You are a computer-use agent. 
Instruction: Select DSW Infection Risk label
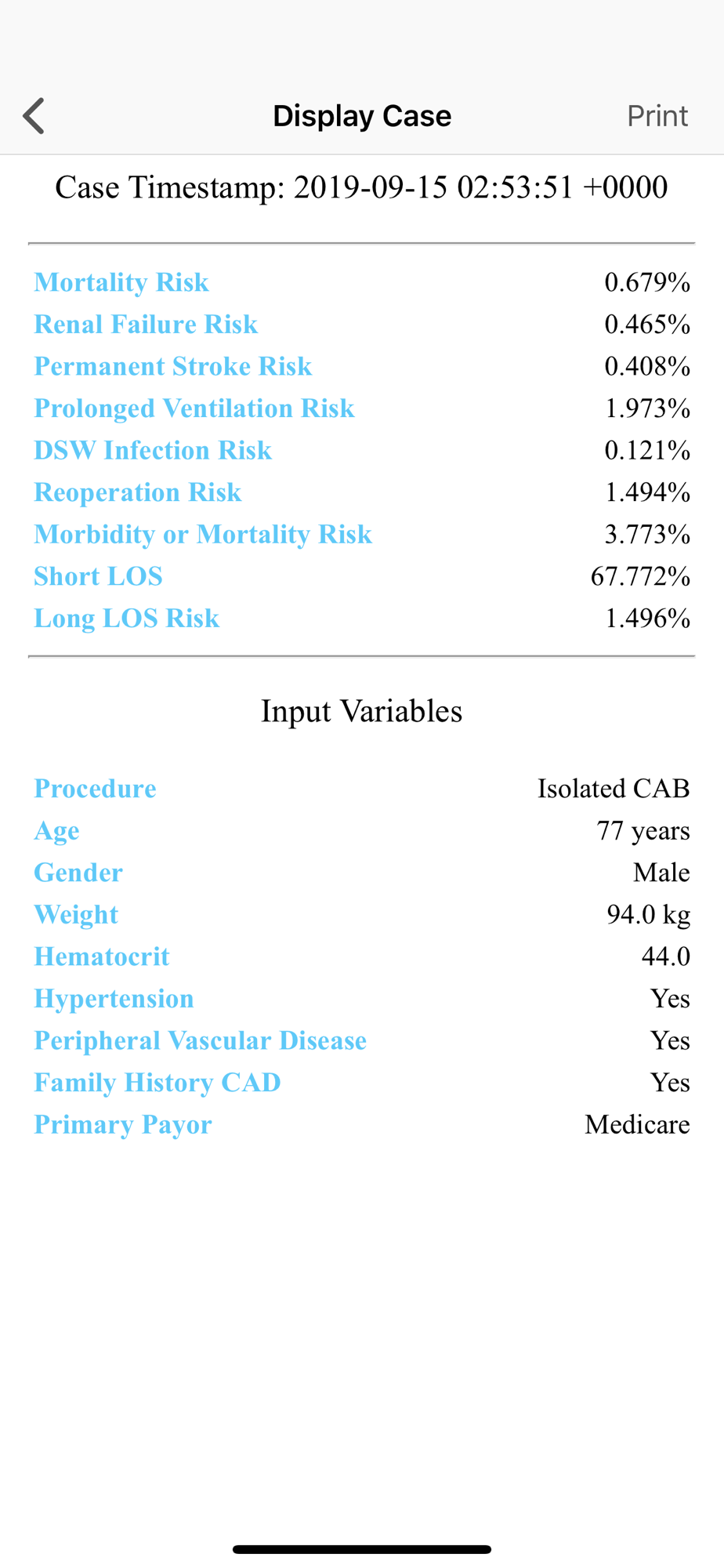[153, 450]
